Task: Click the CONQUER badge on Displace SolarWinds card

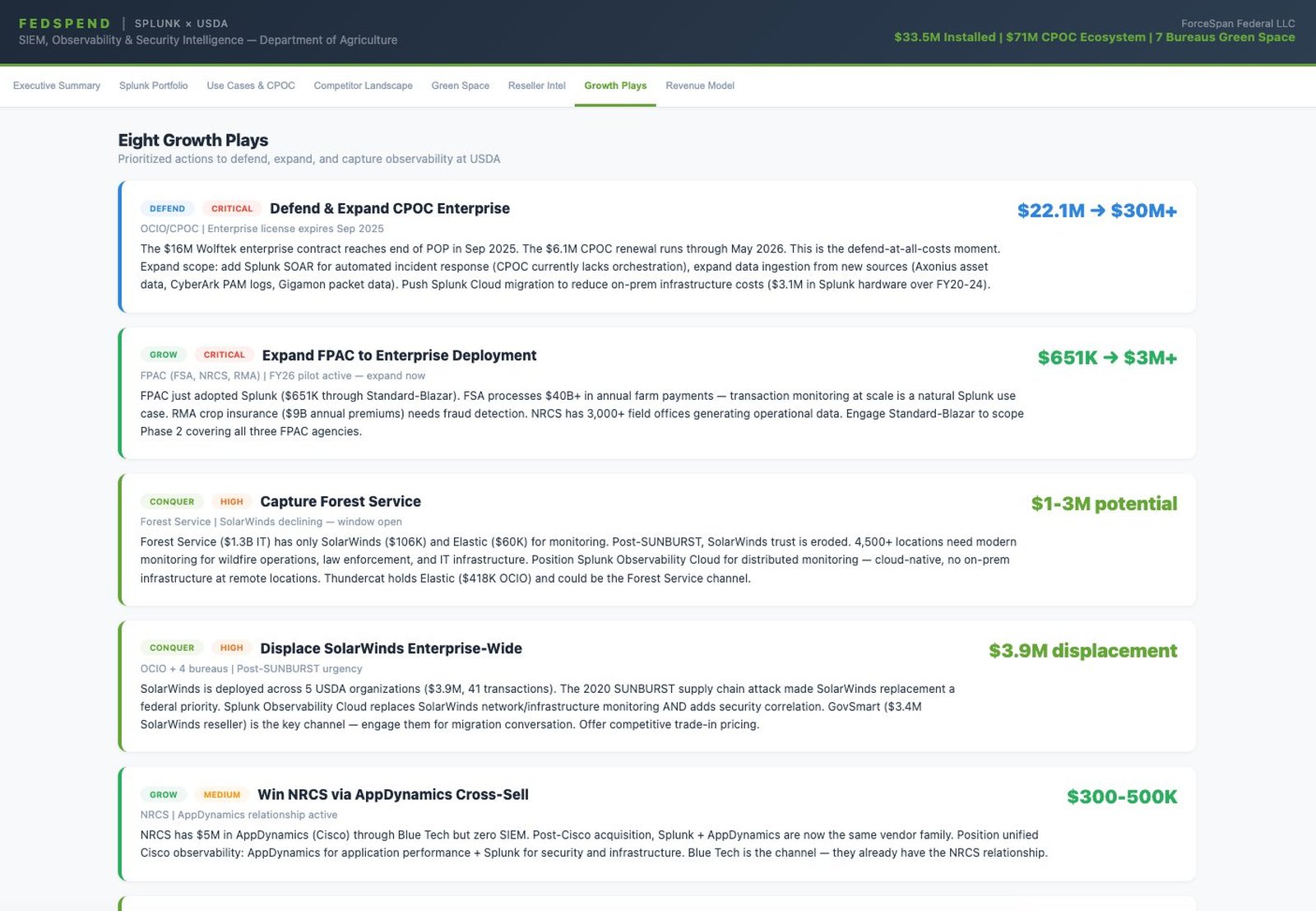Action: [x=172, y=648]
